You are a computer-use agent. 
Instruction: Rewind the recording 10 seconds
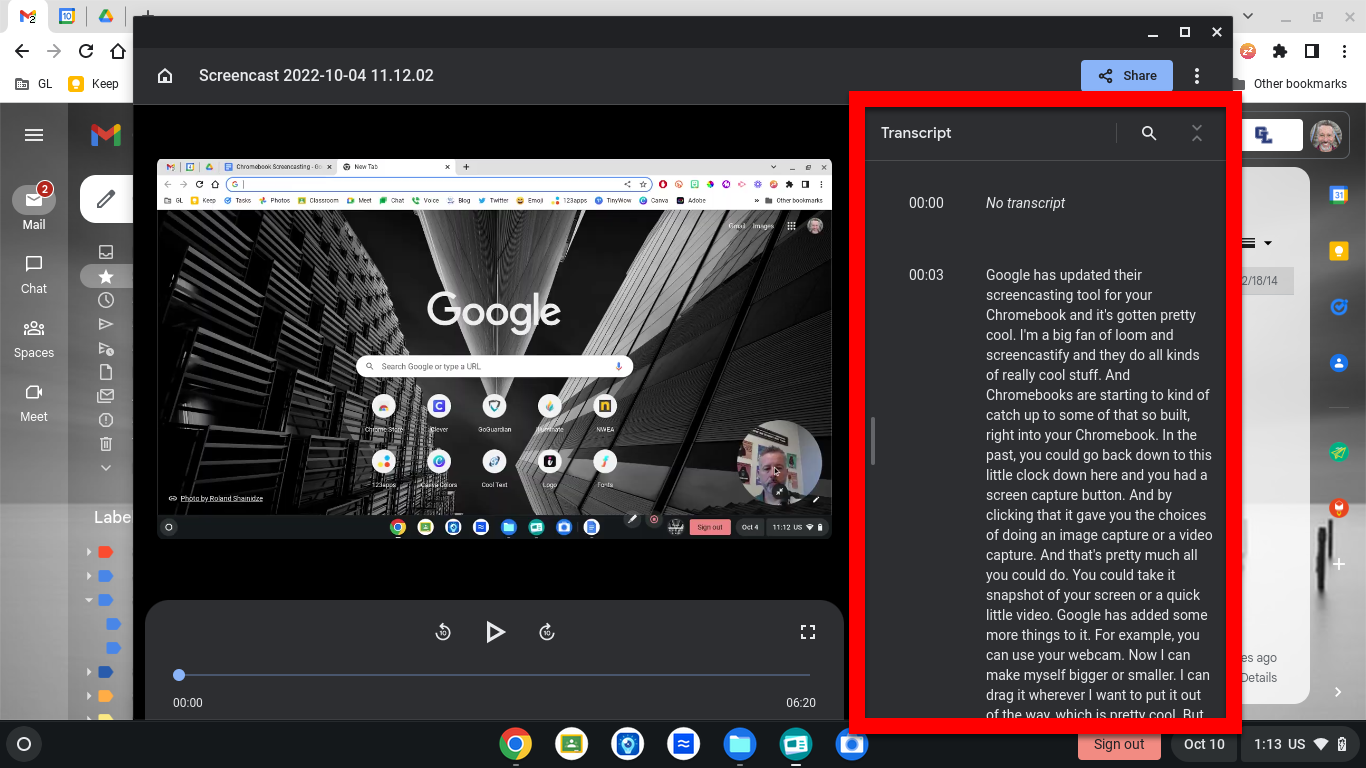tap(443, 632)
